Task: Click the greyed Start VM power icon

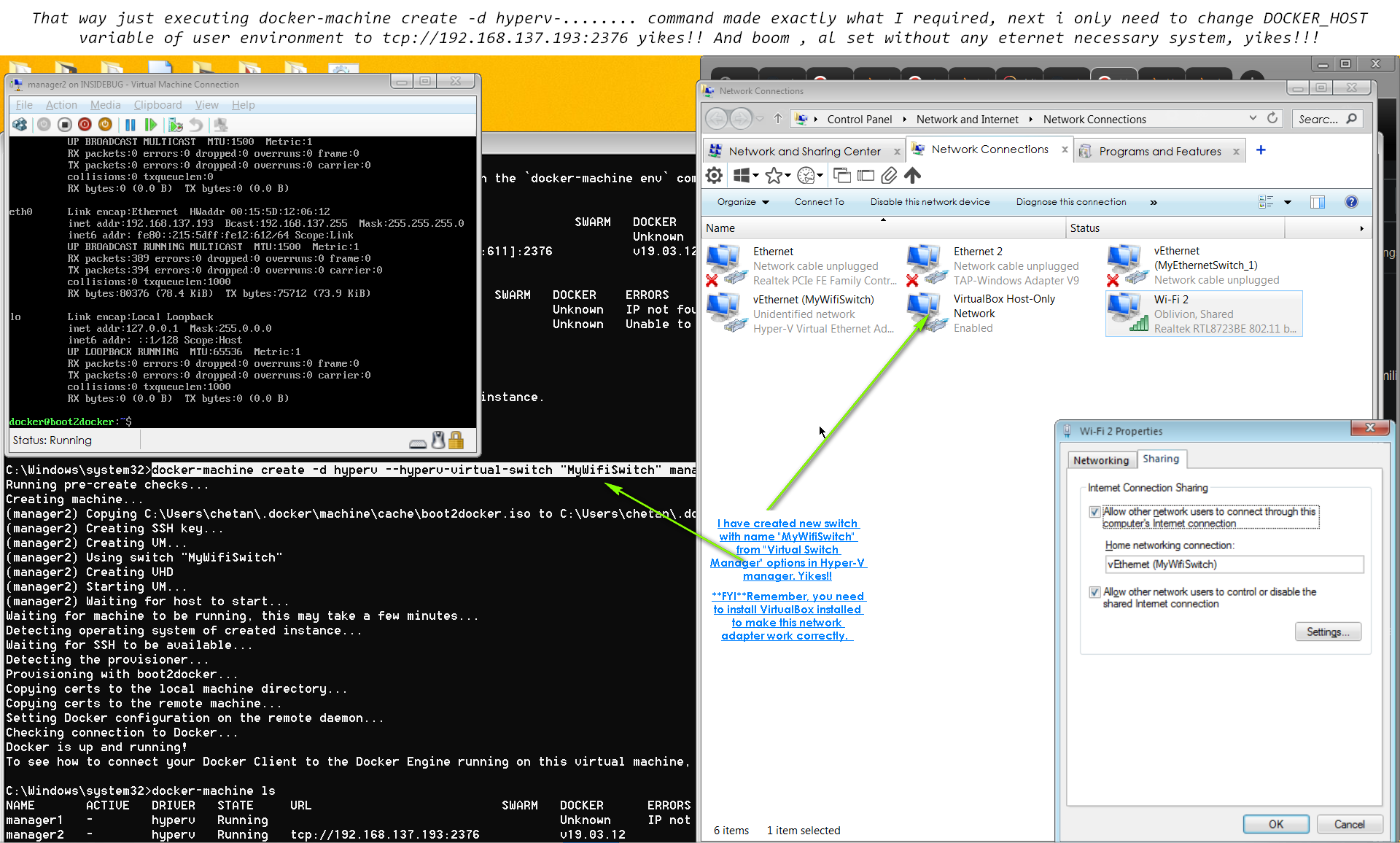Action: [x=44, y=125]
